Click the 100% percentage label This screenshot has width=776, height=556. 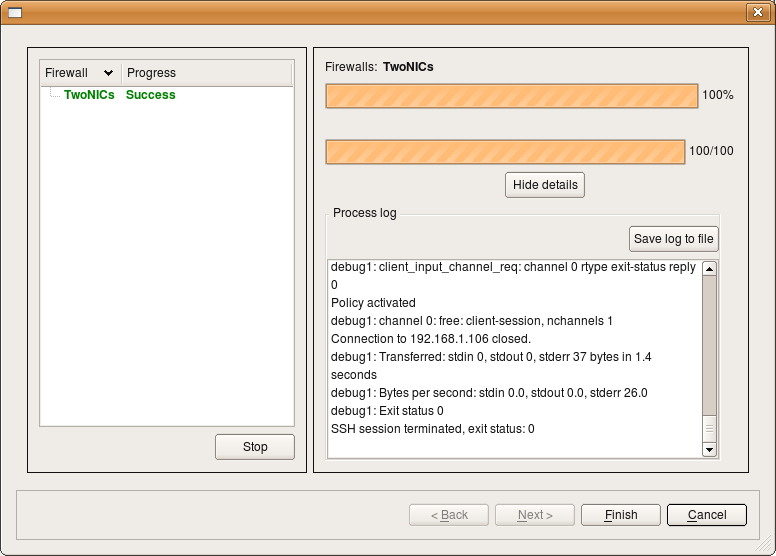click(718, 95)
